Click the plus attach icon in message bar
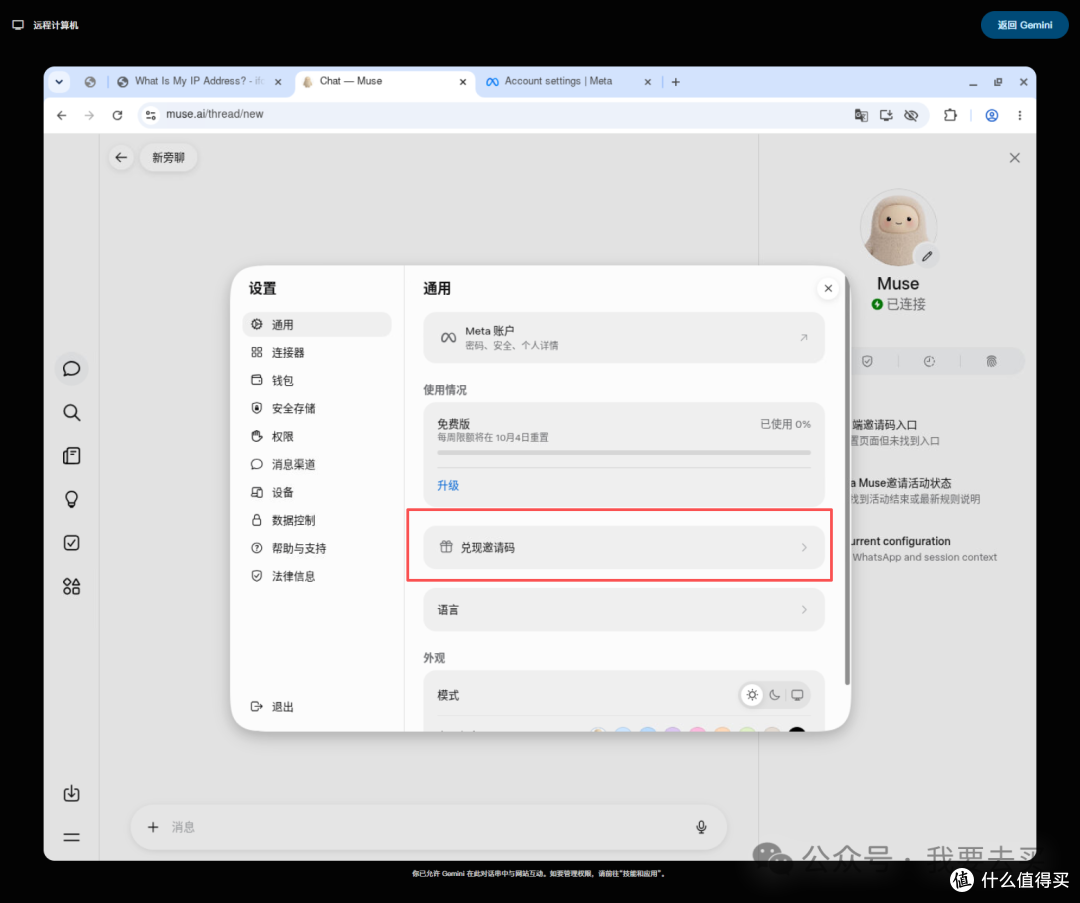Viewport: 1080px width, 903px height. click(x=153, y=827)
